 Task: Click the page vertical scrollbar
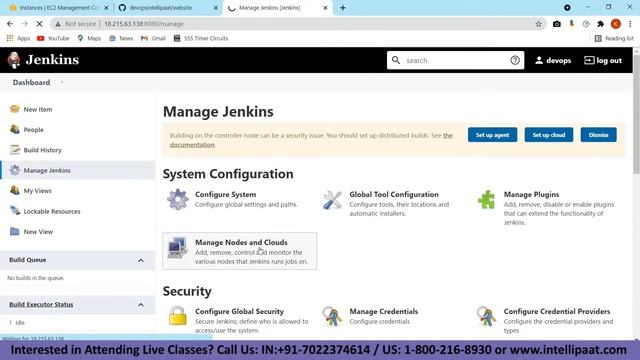(636, 114)
